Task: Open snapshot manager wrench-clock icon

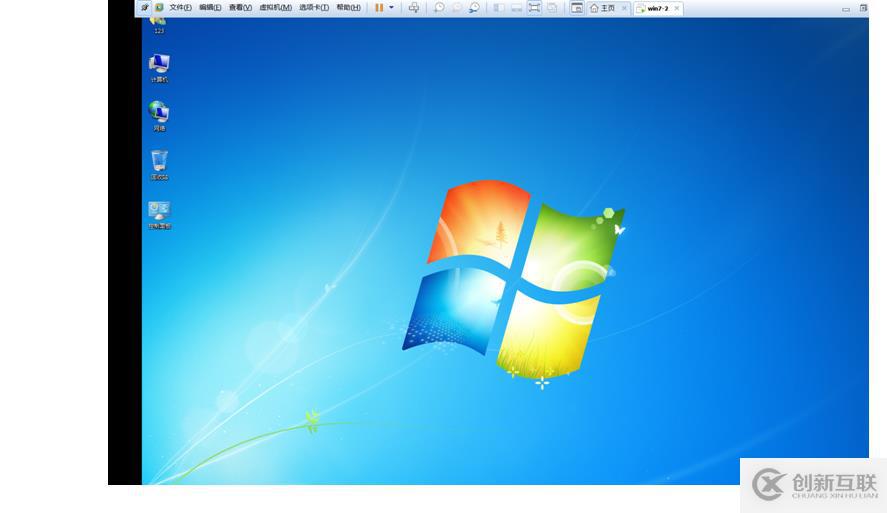Action: [x=474, y=8]
